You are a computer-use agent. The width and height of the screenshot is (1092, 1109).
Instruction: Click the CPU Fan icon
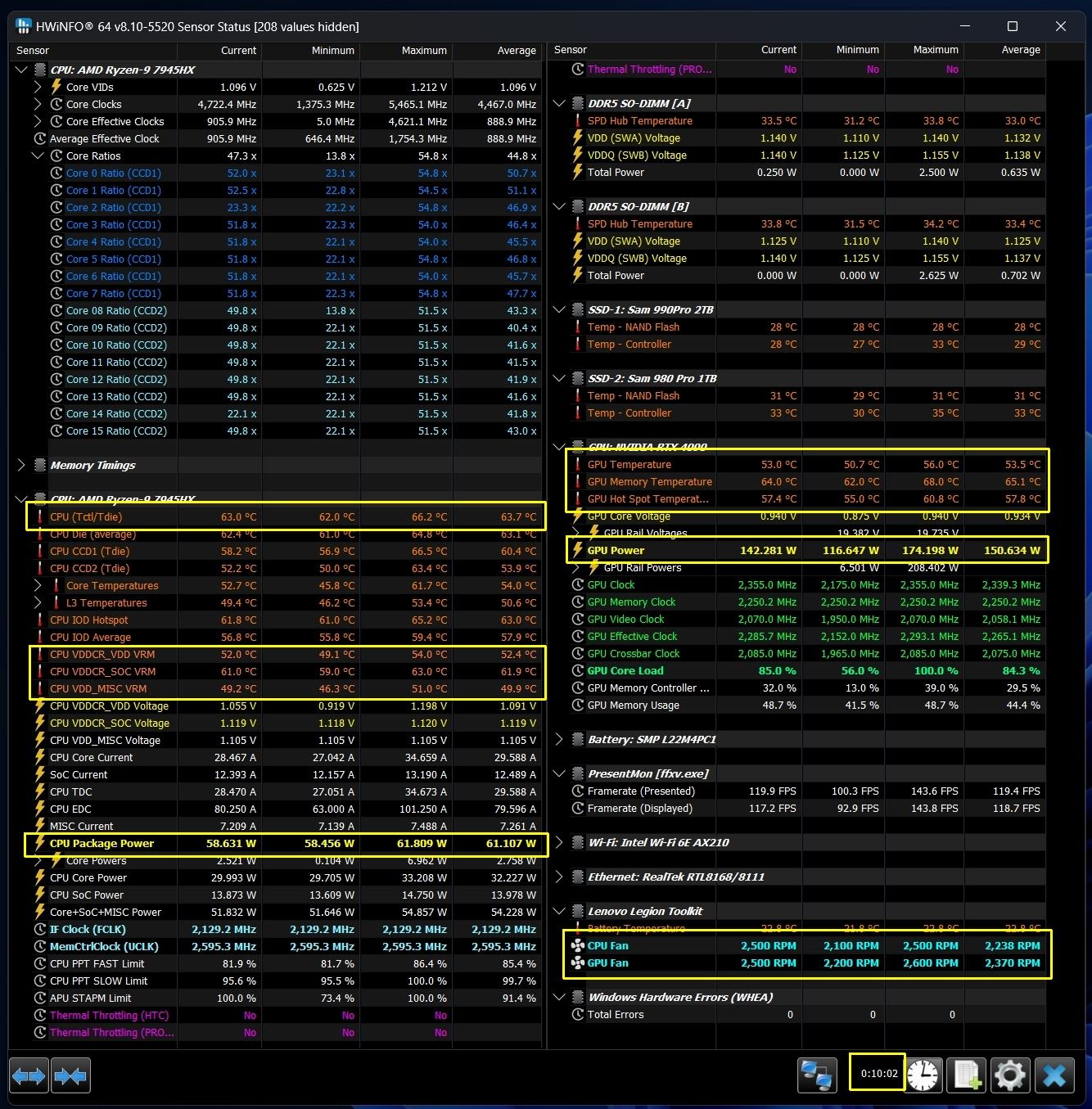[578, 945]
